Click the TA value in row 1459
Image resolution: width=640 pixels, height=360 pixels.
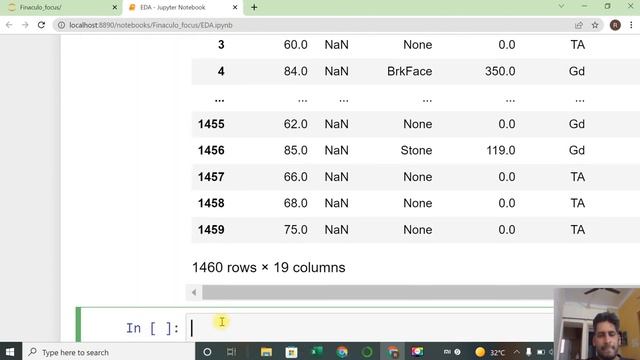[x=578, y=230]
